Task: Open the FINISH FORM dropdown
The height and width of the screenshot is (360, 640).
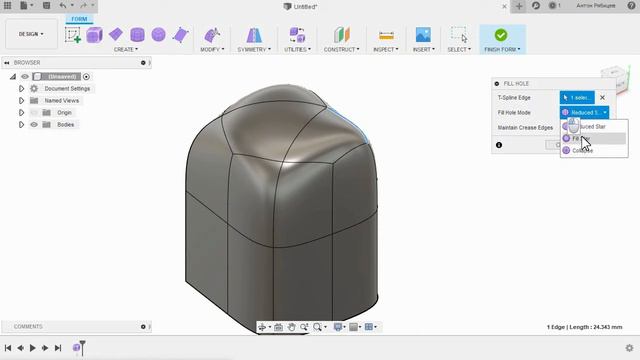Action: [x=502, y=49]
